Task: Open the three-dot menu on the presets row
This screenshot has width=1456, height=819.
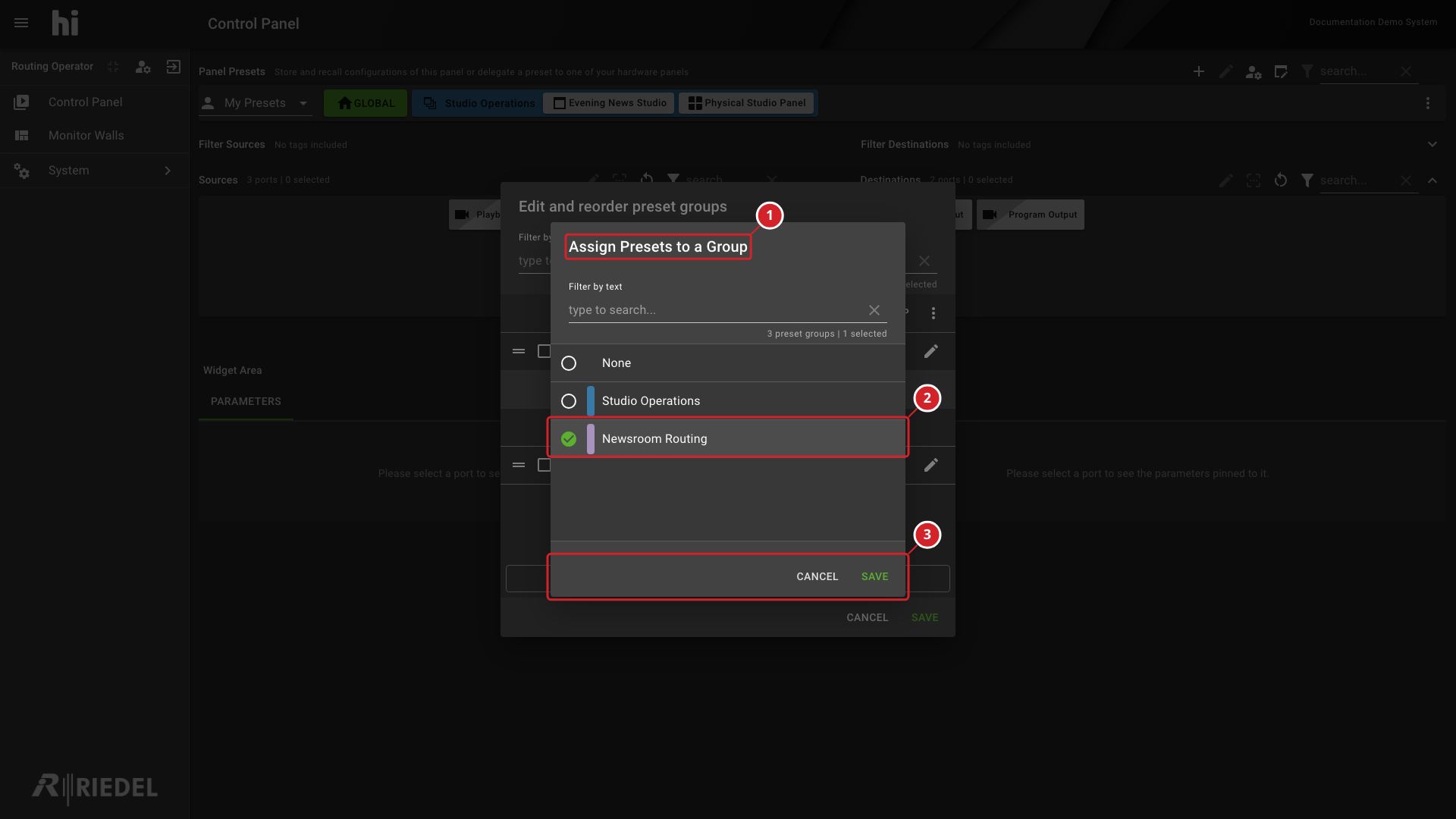Action: (1428, 103)
